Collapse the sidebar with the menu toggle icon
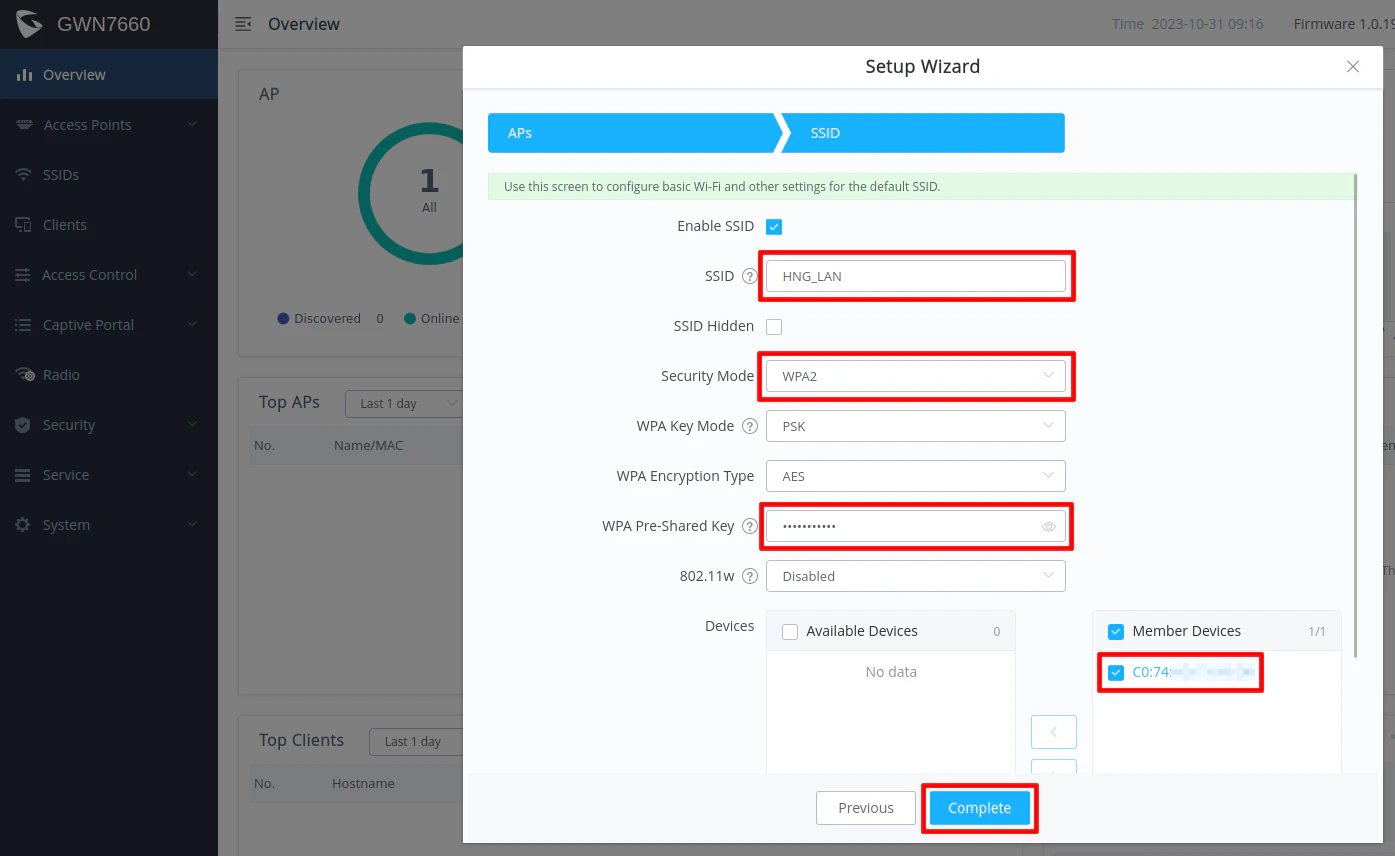Image resolution: width=1395 pixels, height=856 pixels. click(x=243, y=24)
